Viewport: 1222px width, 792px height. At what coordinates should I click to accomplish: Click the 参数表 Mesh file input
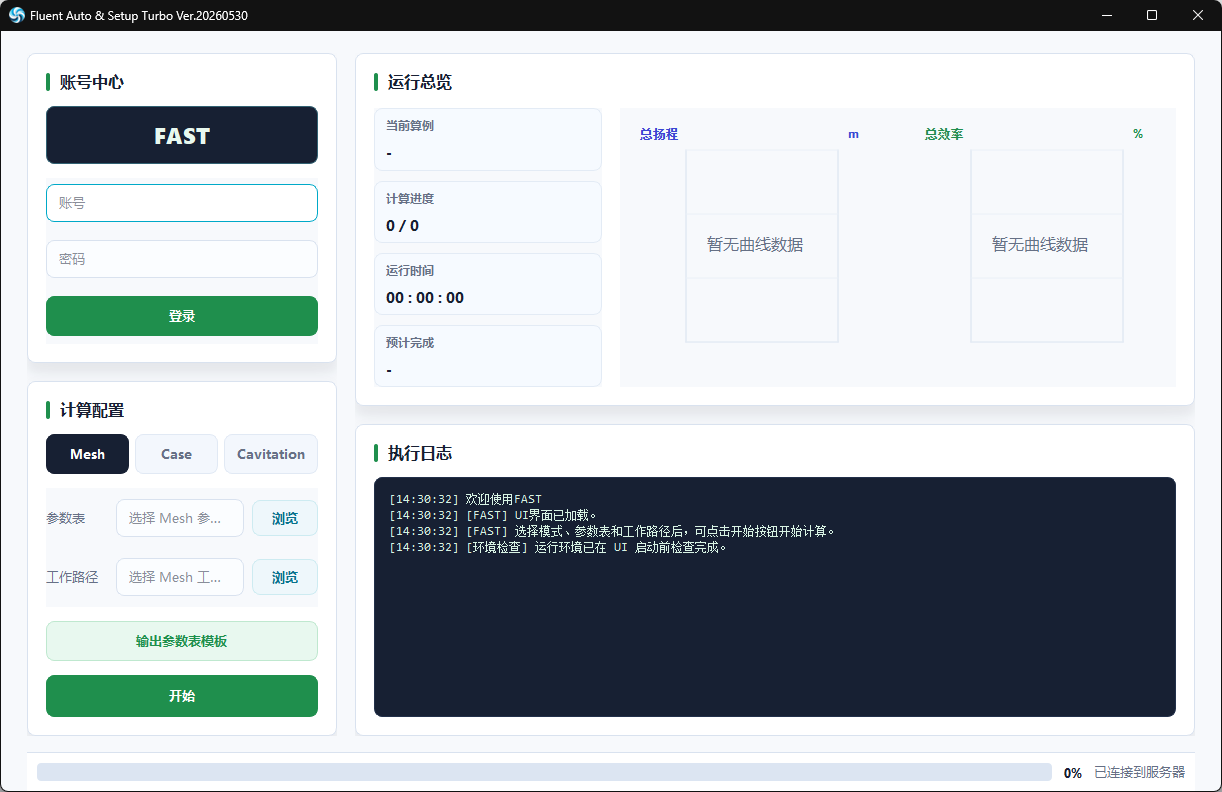180,518
